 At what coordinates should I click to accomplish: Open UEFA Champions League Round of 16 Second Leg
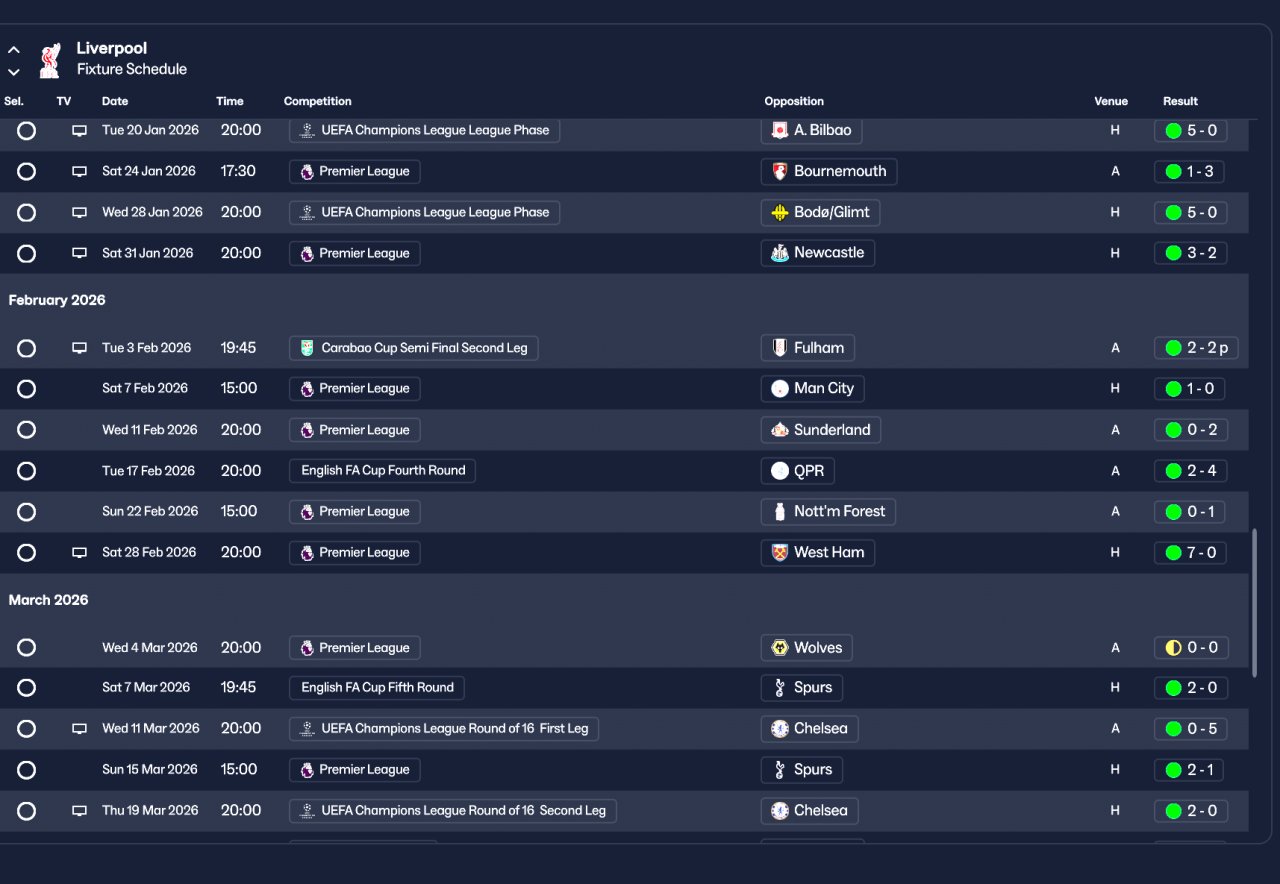[x=453, y=811]
